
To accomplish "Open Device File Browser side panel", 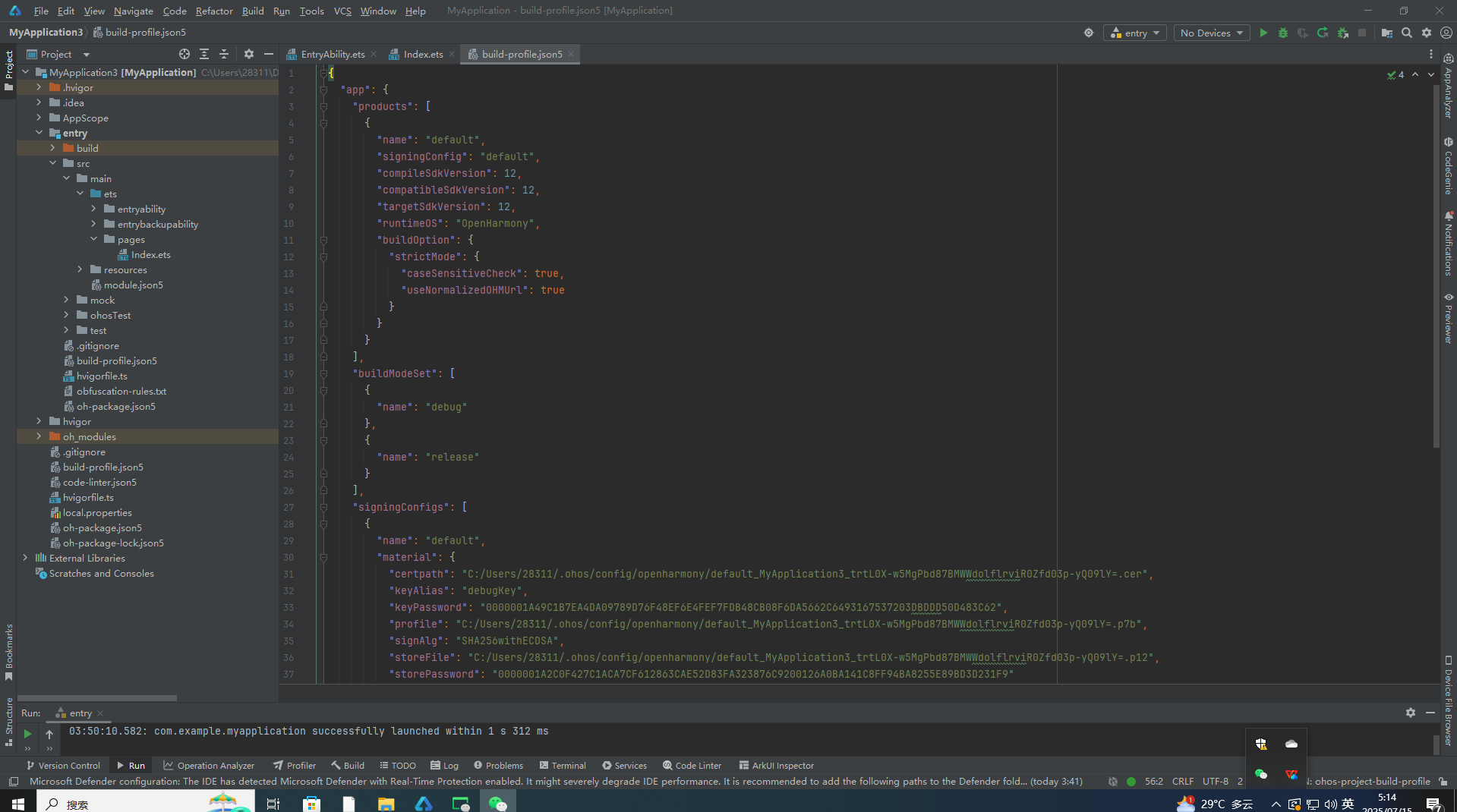I will click(x=1449, y=700).
